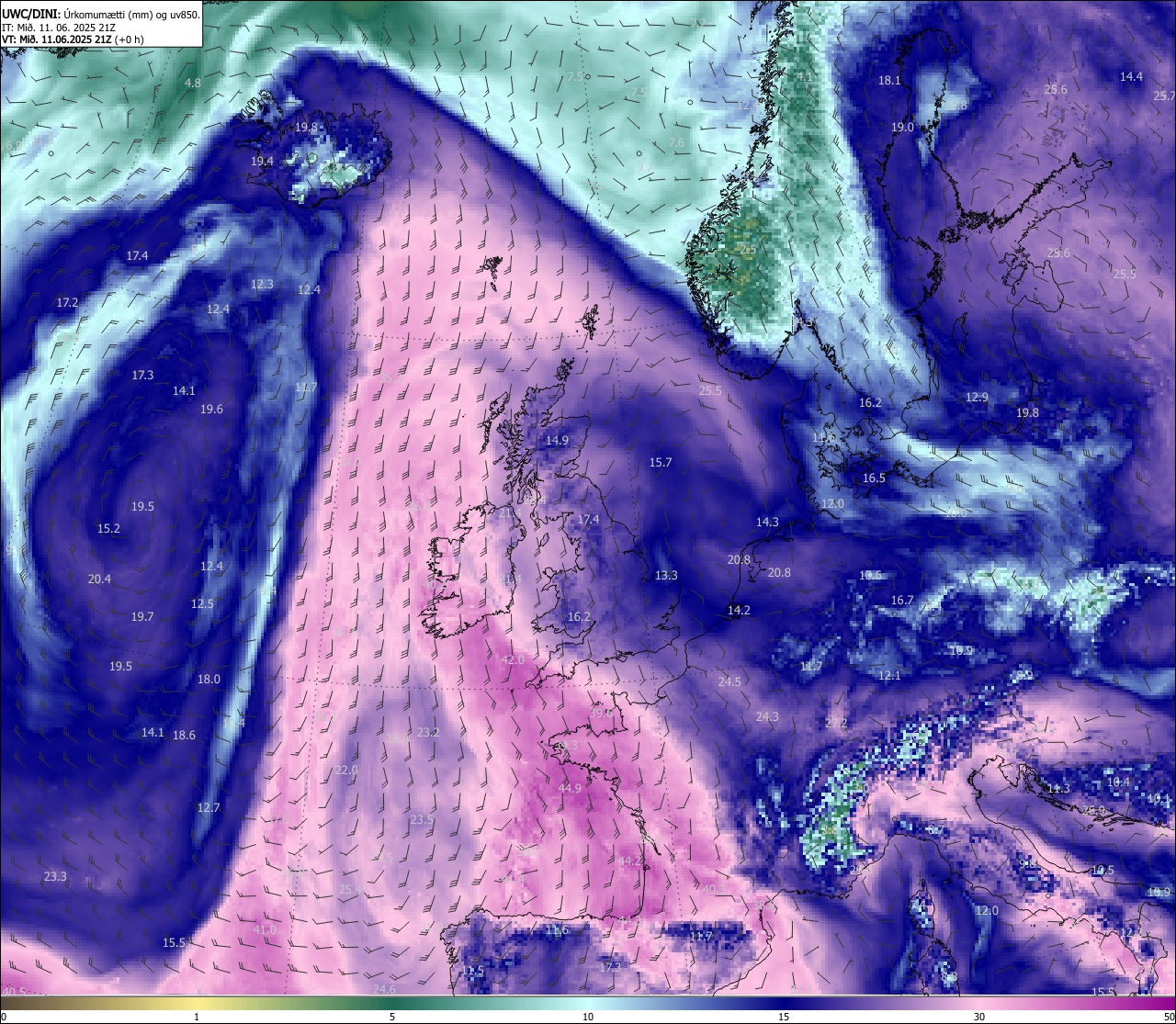The image size is (1176, 1024).
Task: Select the 19.0 value in the Gulf of Bothnia
Action: [902, 128]
